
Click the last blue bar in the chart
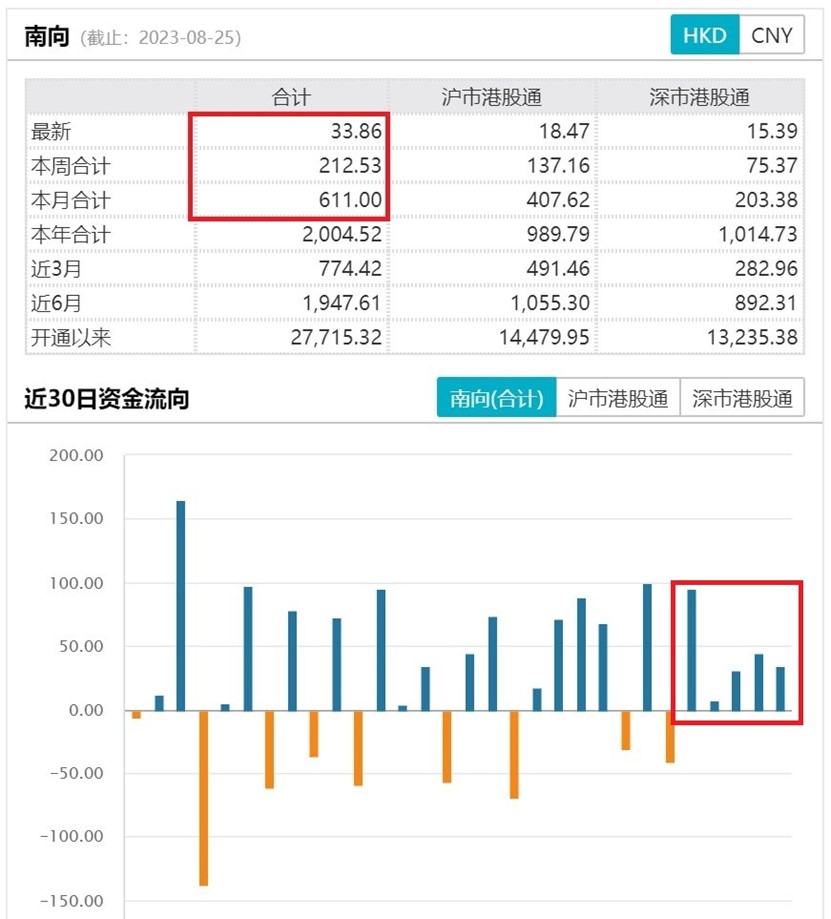[x=780, y=689]
